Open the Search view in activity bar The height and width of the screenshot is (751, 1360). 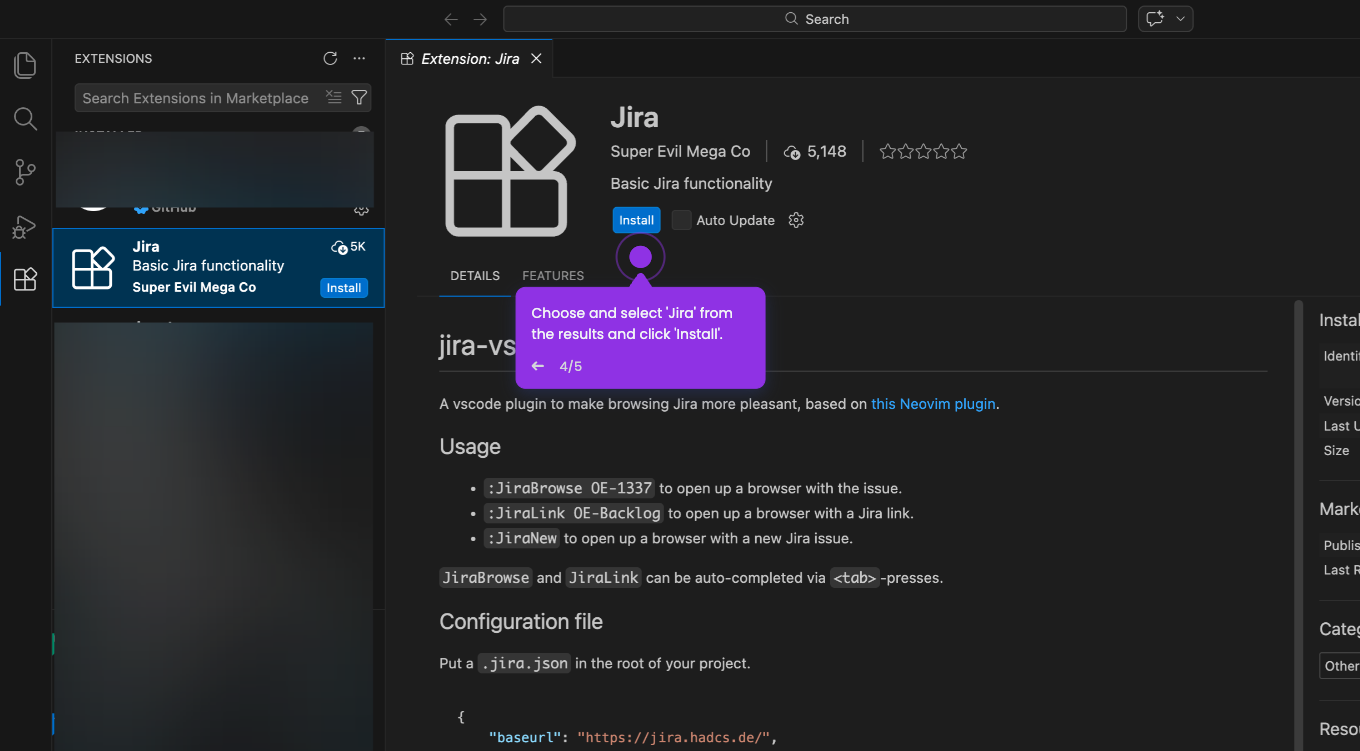coord(25,119)
